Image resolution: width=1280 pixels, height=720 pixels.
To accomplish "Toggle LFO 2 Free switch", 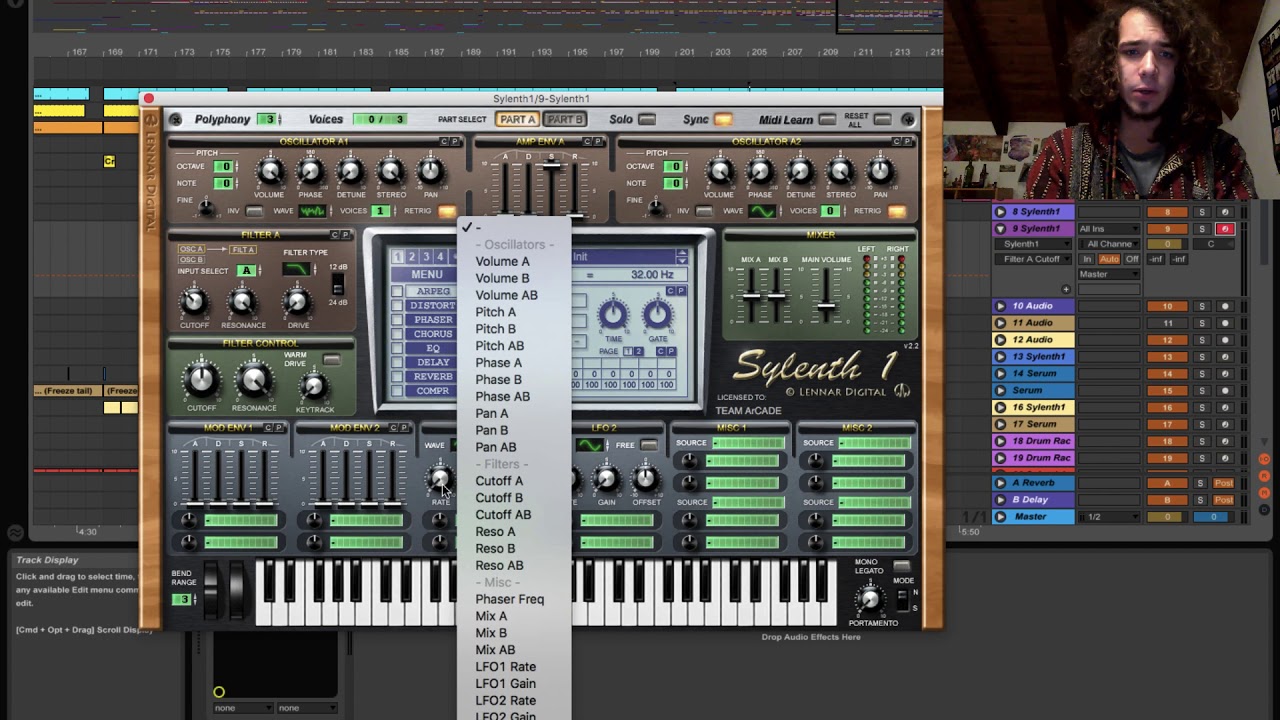I will click(649, 445).
